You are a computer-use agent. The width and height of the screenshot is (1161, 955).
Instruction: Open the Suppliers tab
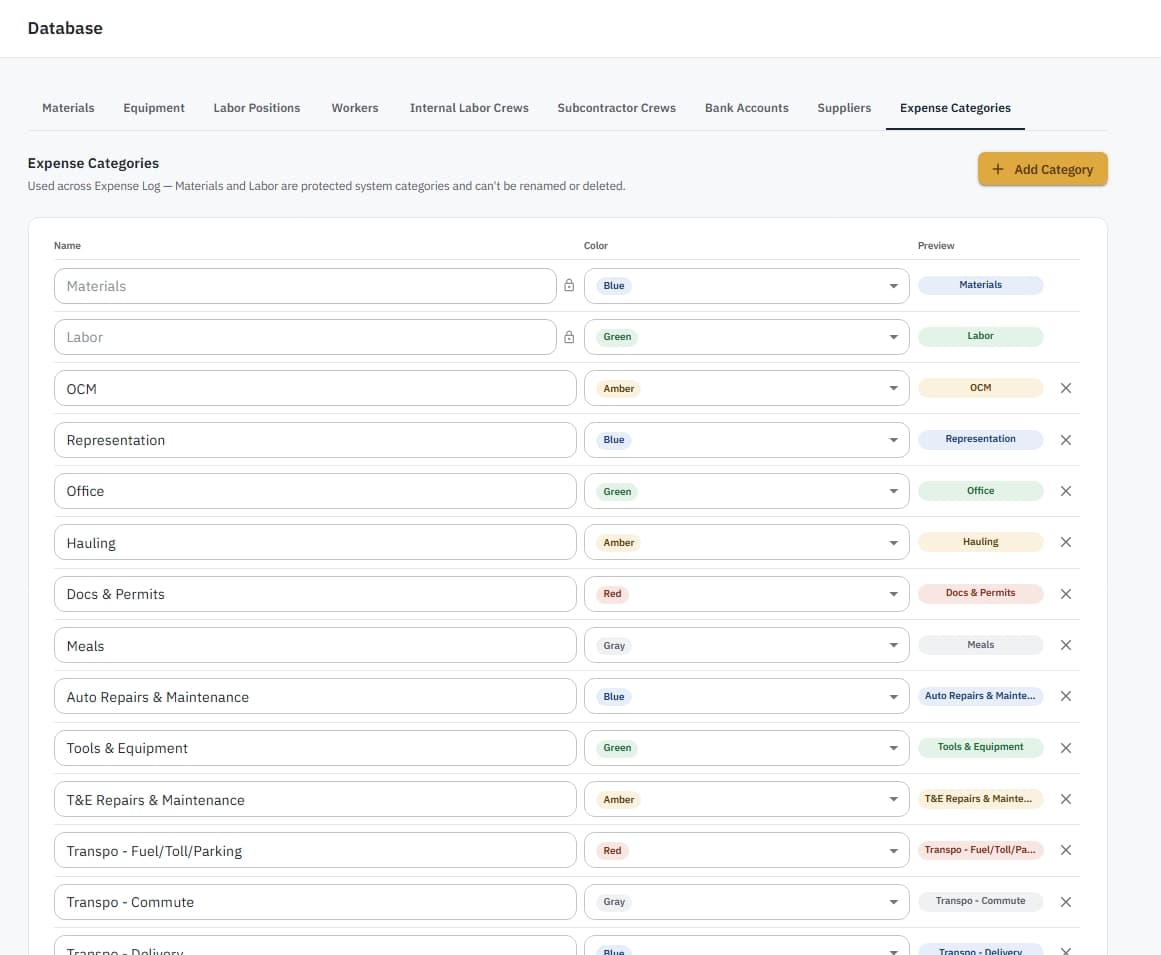(844, 108)
